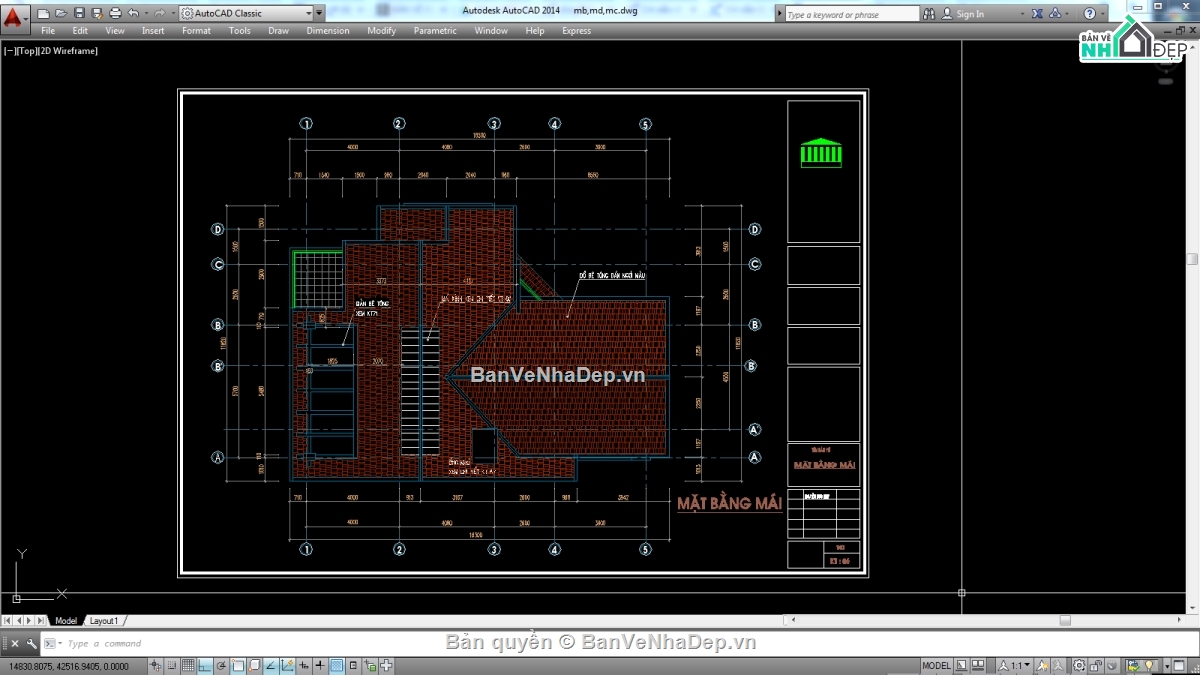The image size is (1200, 675).
Task: Open the AutoCAD application menu logo
Action: pyautogui.click(x=14, y=16)
